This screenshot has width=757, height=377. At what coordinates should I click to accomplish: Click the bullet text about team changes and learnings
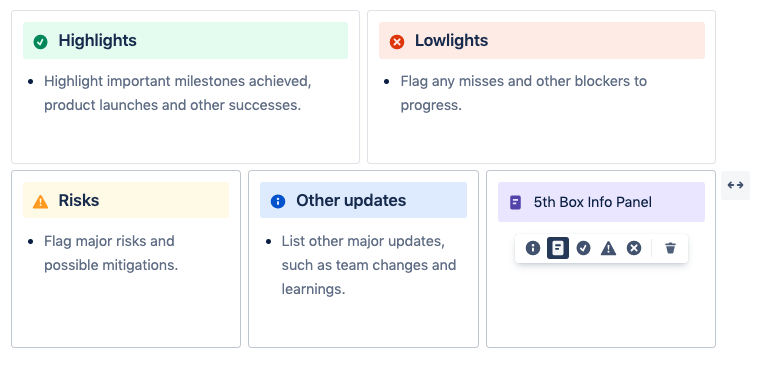point(369,265)
